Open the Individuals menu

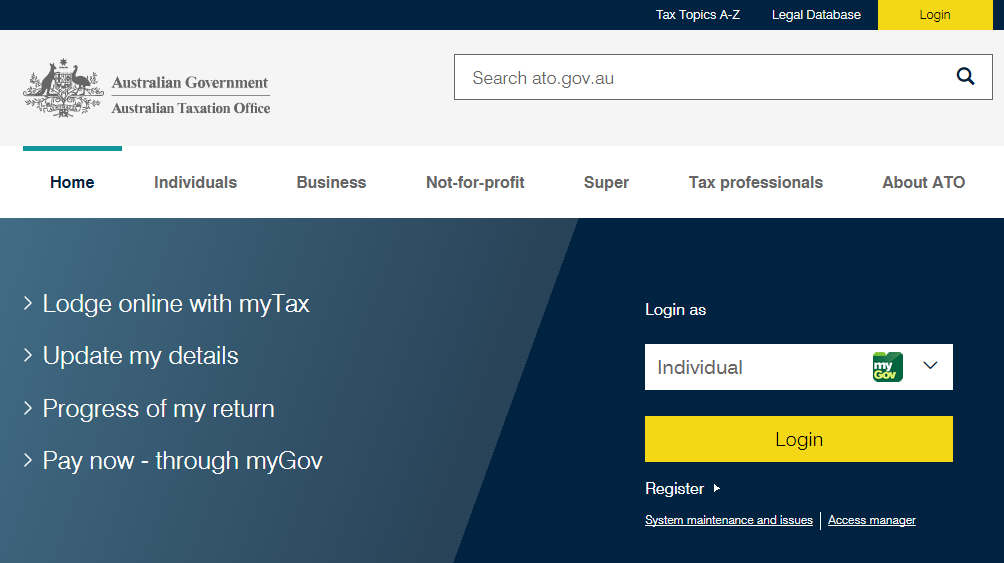[195, 183]
